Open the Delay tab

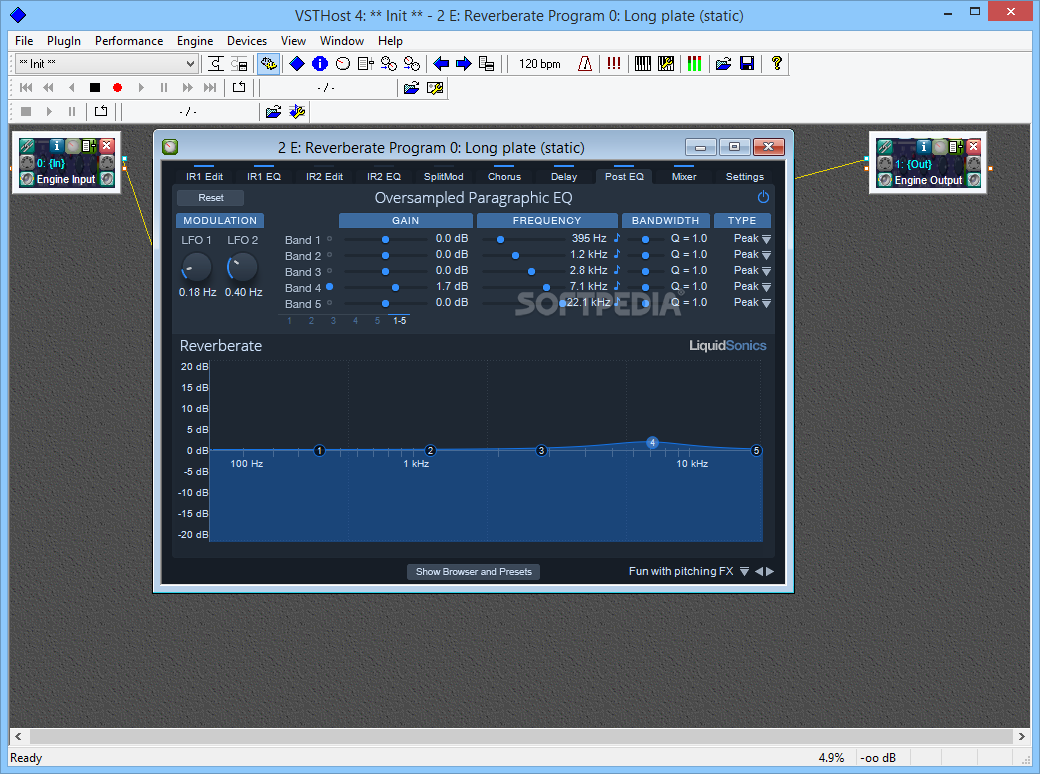(x=564, y=176)
